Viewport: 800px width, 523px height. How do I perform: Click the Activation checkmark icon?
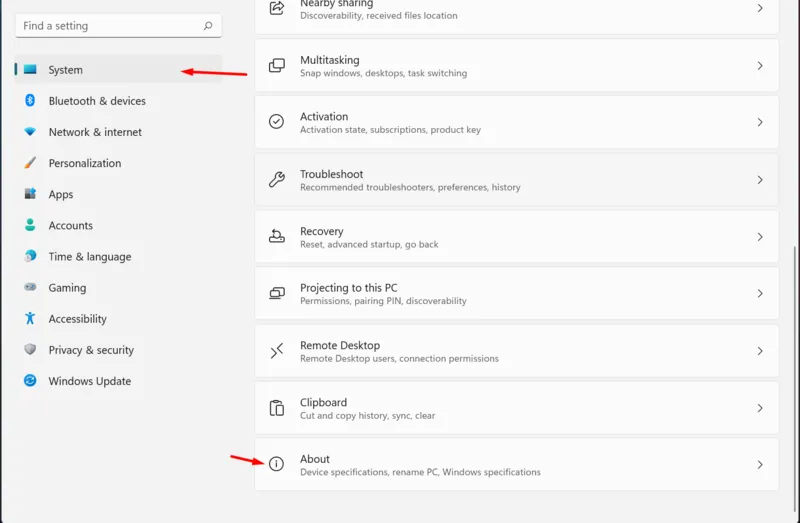point(277,122)
